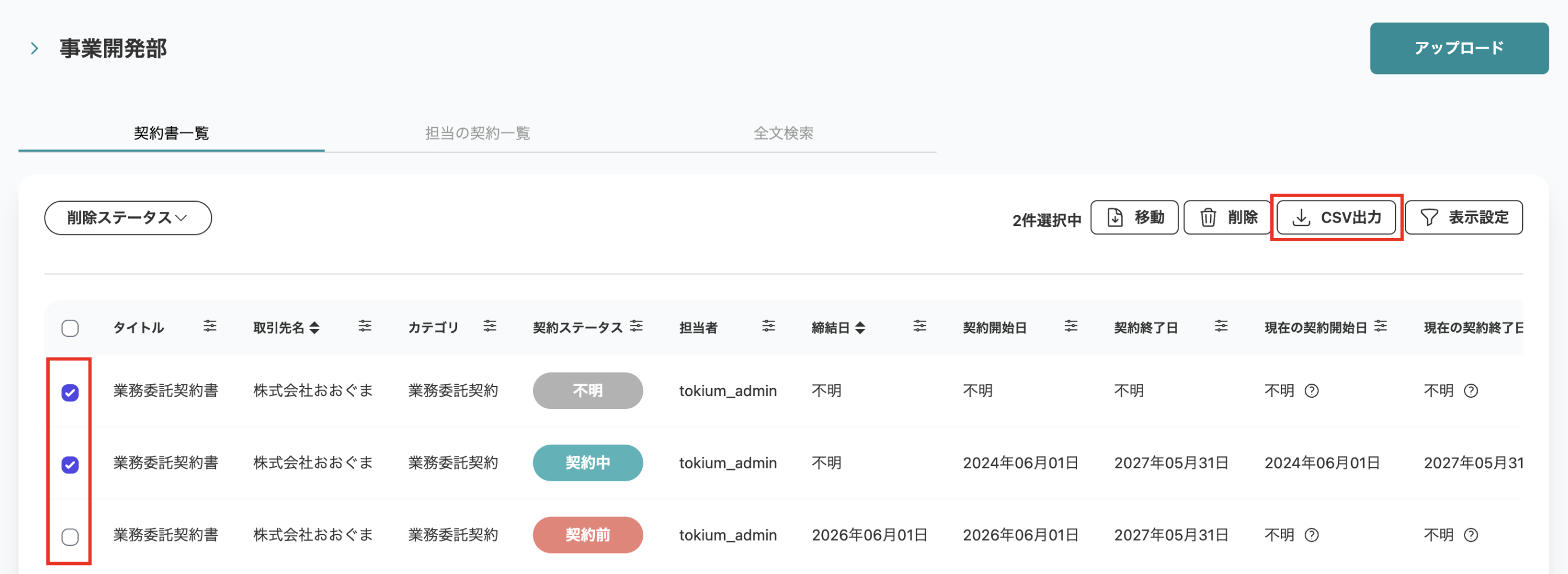Open the 担当者 column filter icon
The height and width of the screenshot is (574, 1568).
(768, 326)
